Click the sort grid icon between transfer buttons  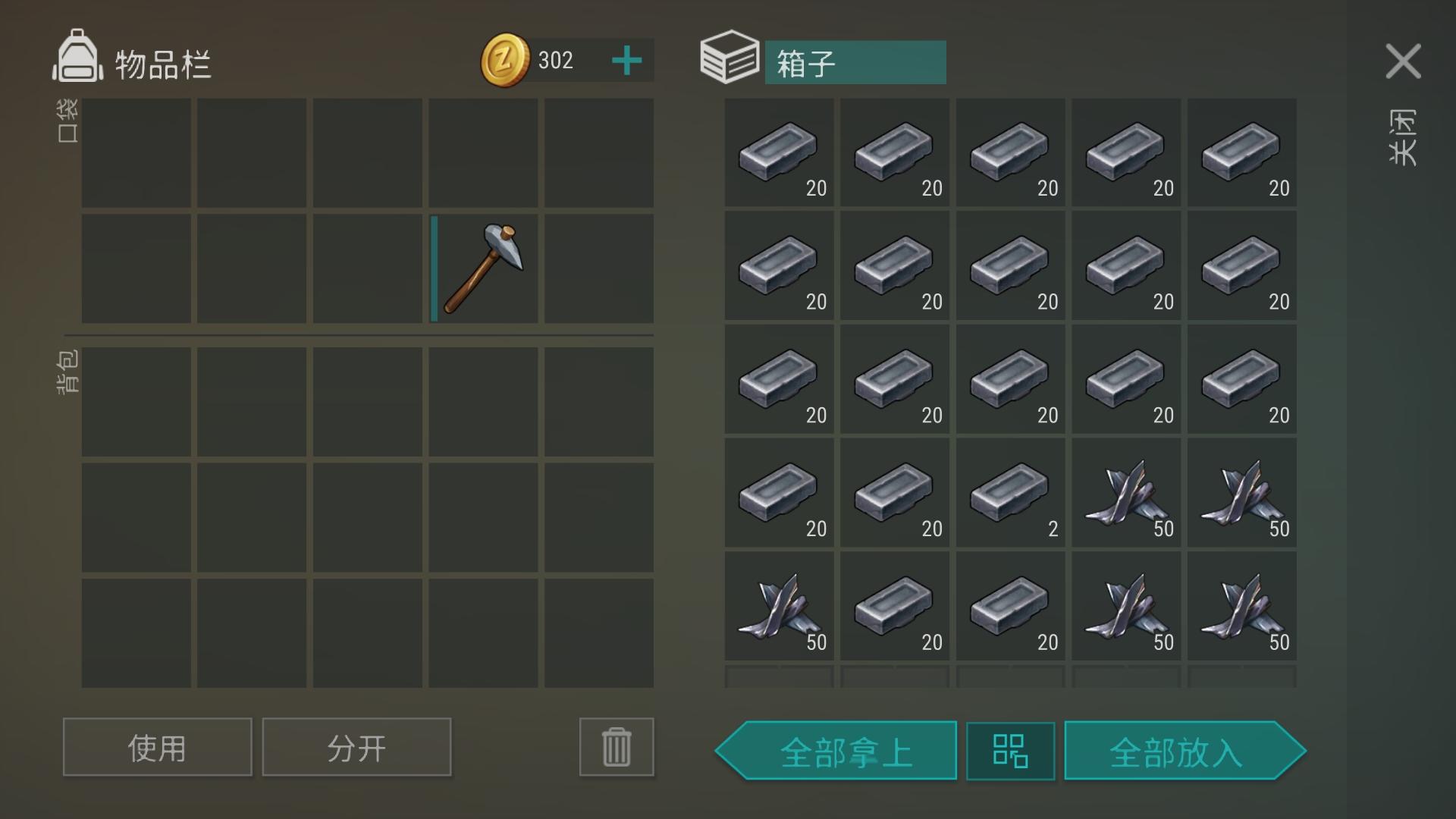point(1011,751)
